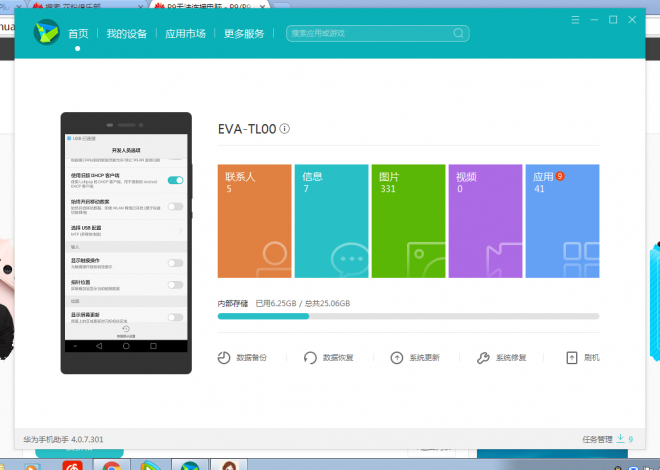Select the P9无法连接电脑 browser tab

point(208,6)
